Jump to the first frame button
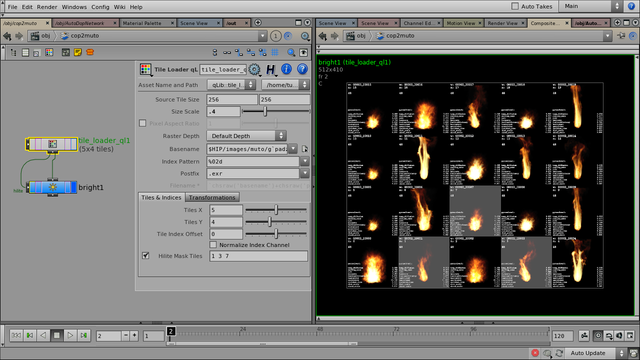Viewport: 640px width, 360px height. (16, 336)
